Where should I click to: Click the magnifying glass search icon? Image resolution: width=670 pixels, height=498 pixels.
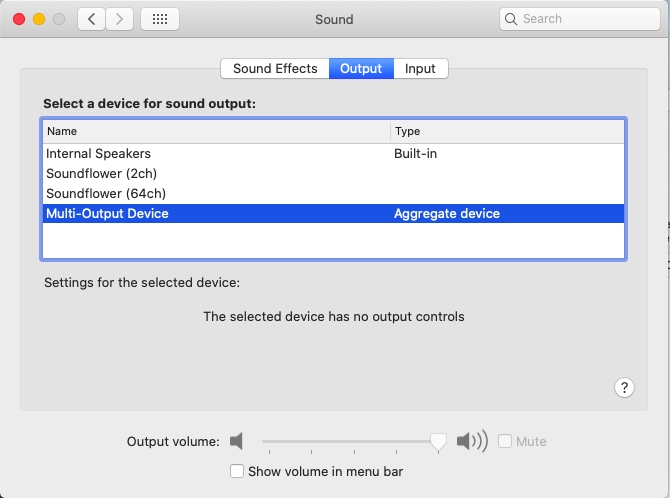pos(511,19)
